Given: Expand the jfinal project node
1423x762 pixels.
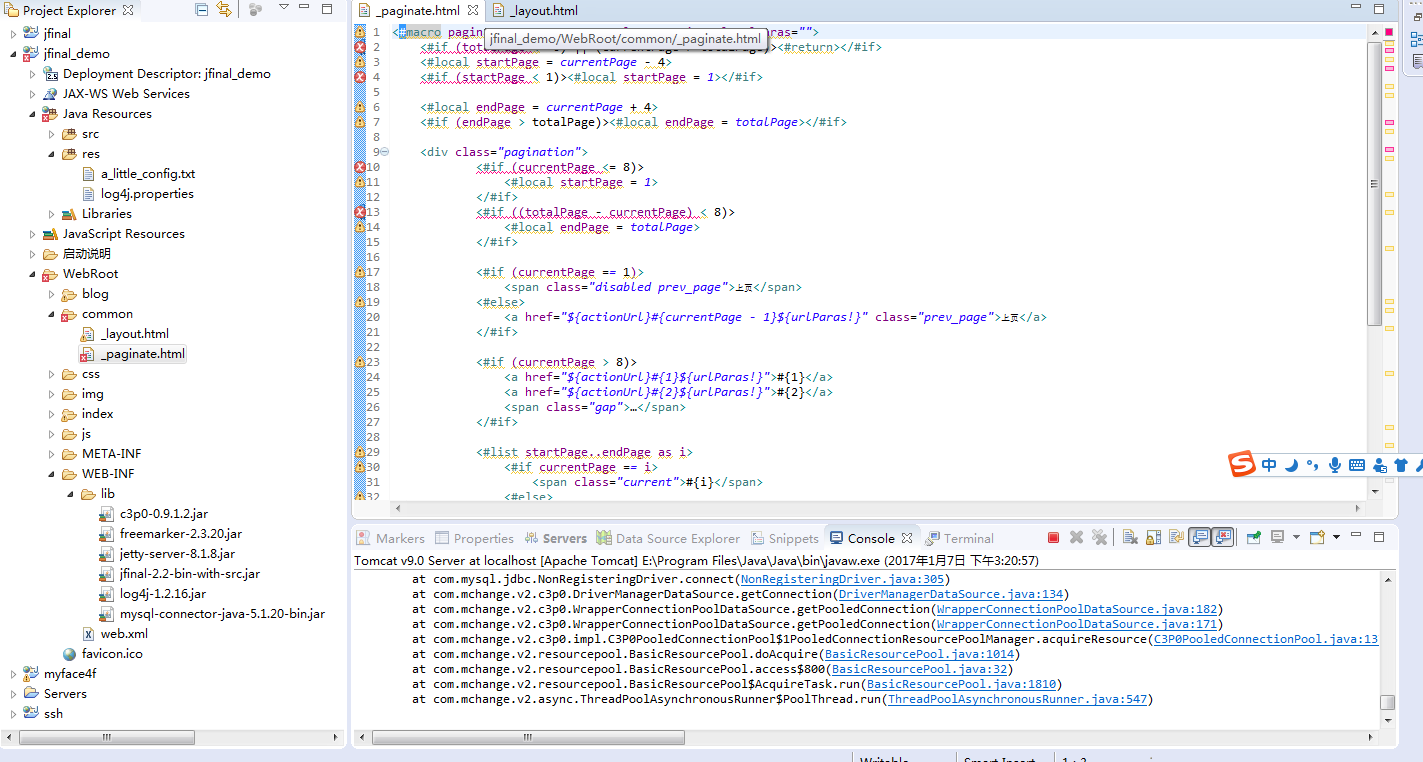Looking at the screenshot, I should click(x=13, y=34).
